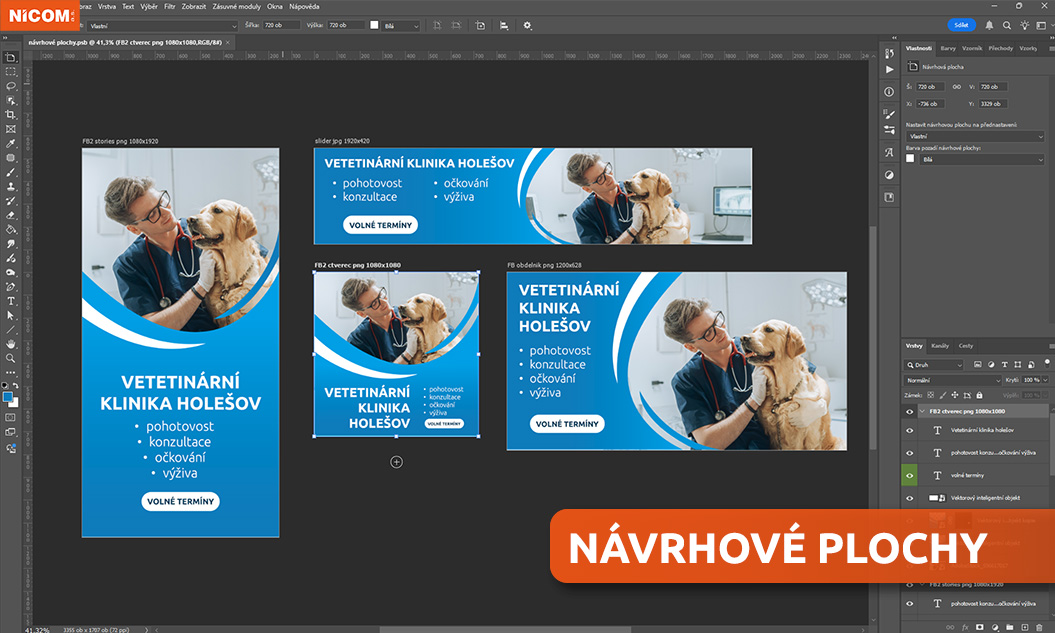
Task: Select the Zoom tool
Action: (x=11, y=358)
